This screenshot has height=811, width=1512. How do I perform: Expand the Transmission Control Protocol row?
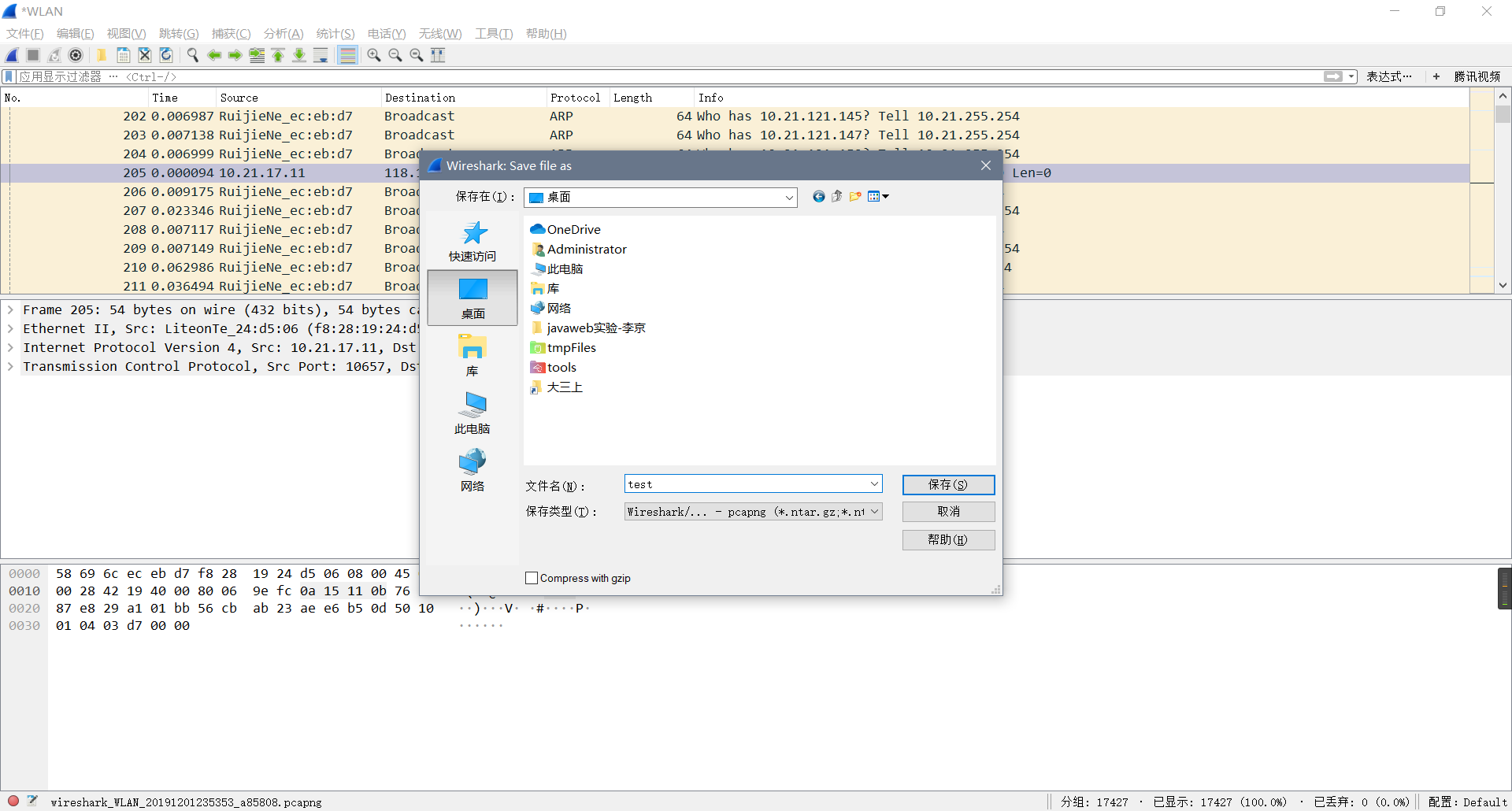[x=10, y=367]
